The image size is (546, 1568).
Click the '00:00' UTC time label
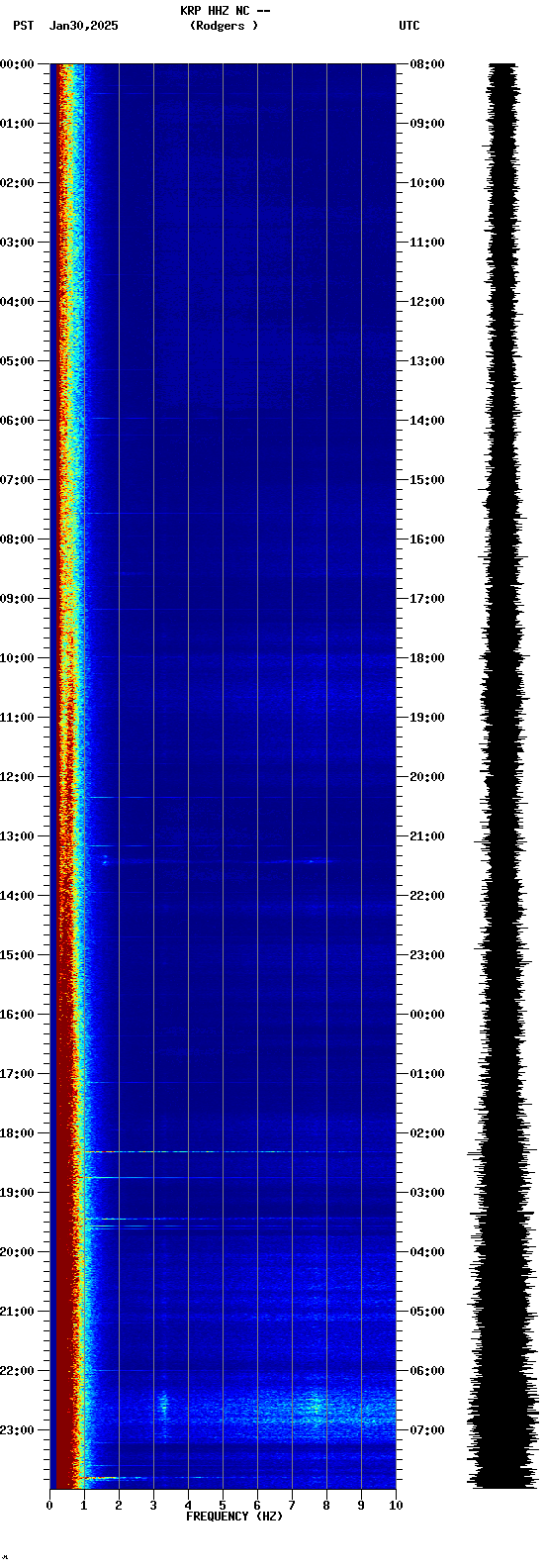click(x=427, y=1015)
